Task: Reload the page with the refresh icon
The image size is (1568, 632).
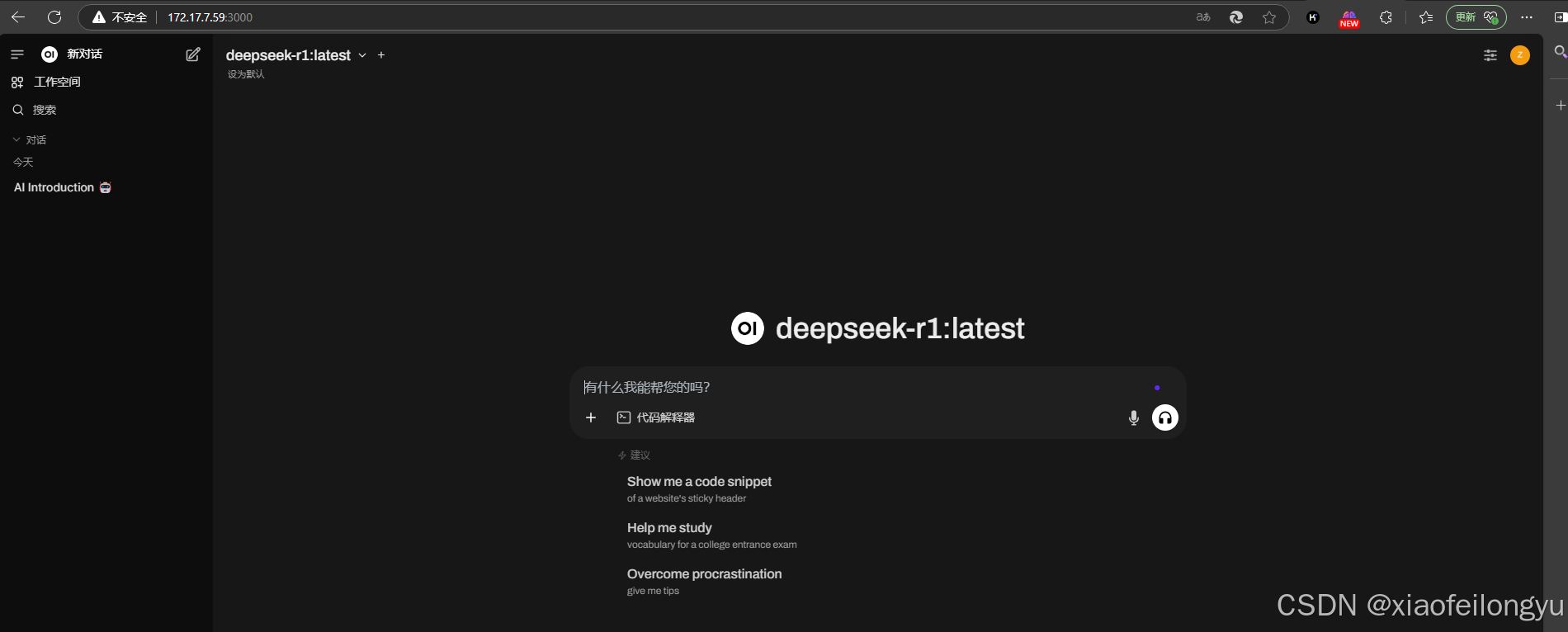Action: (54, 17)
